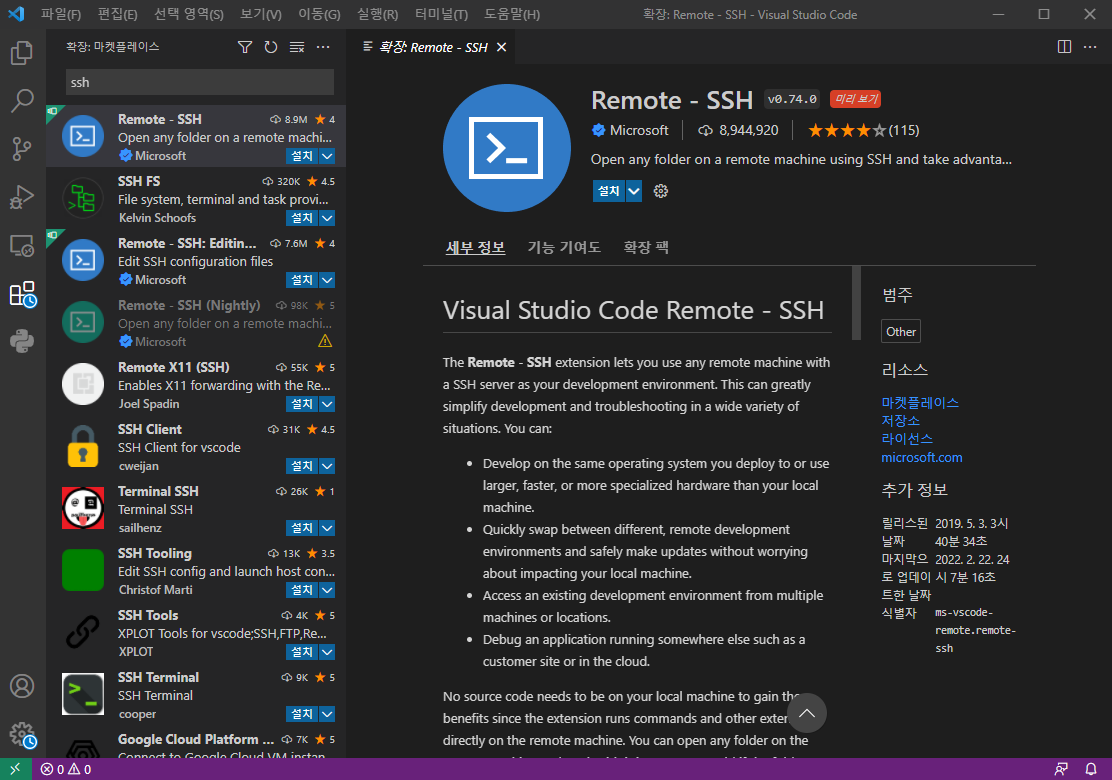Refresh the extensions marketplace list
Viewport: 1112px width, 780px height.
(271, 47)
